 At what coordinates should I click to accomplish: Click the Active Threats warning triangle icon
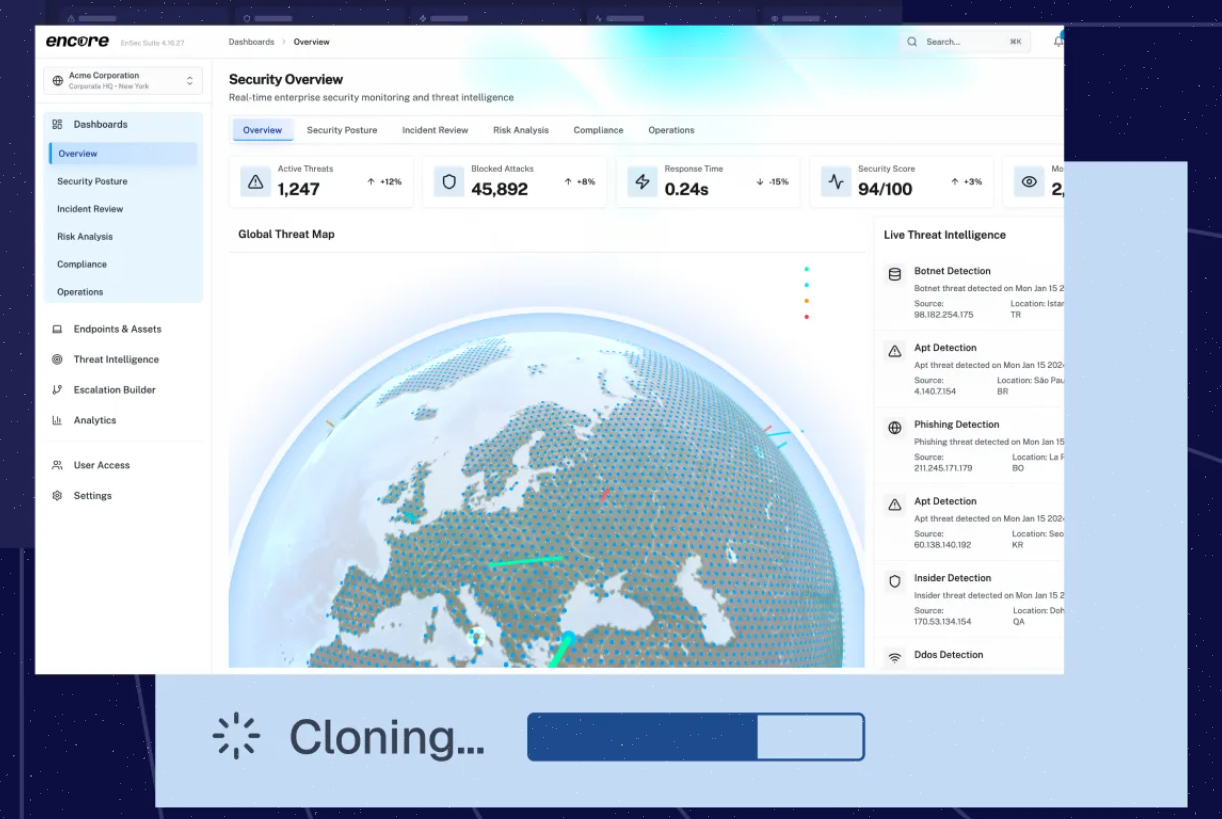(x=255, y=182)
